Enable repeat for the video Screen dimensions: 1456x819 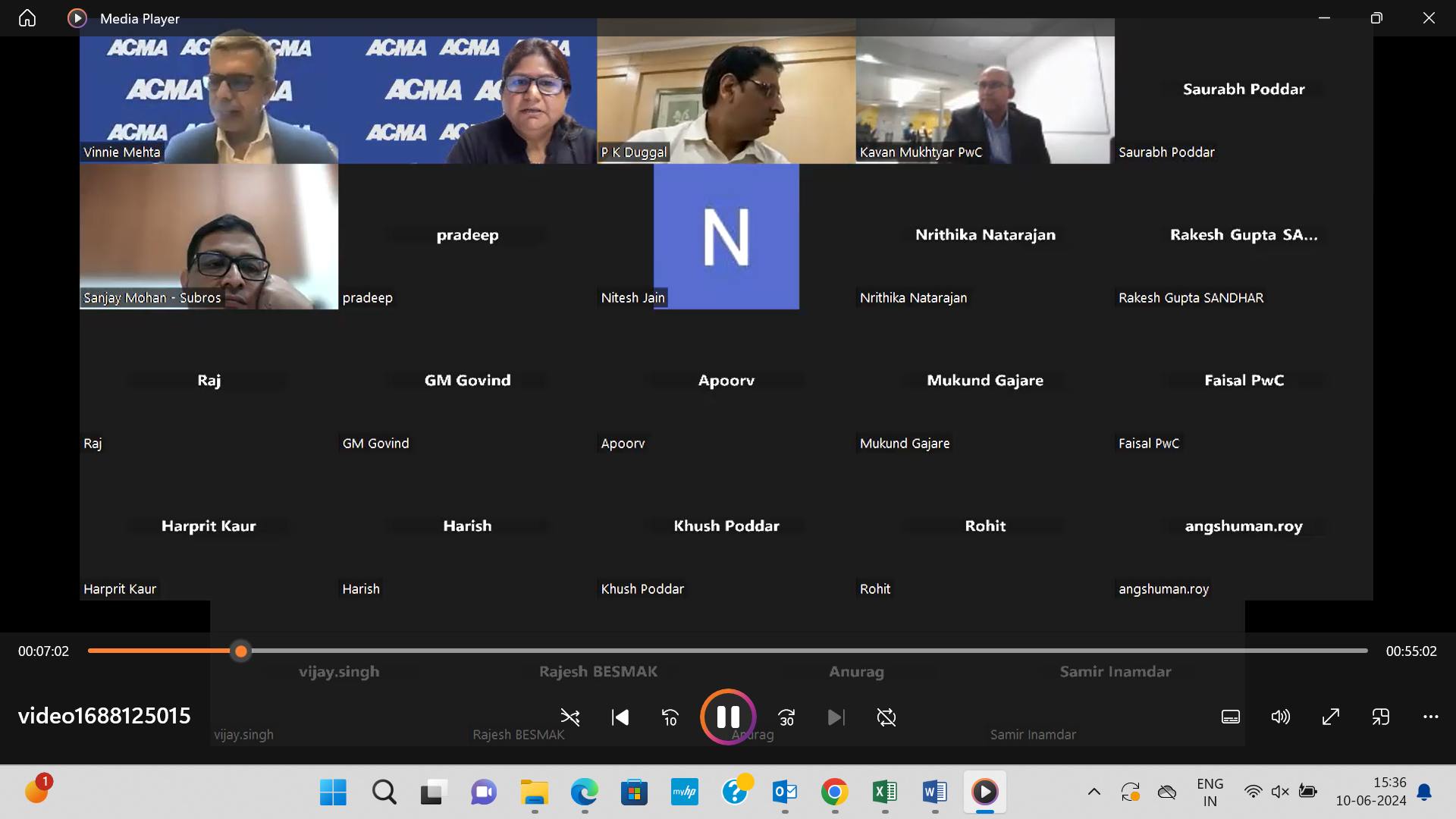[886, 717]
